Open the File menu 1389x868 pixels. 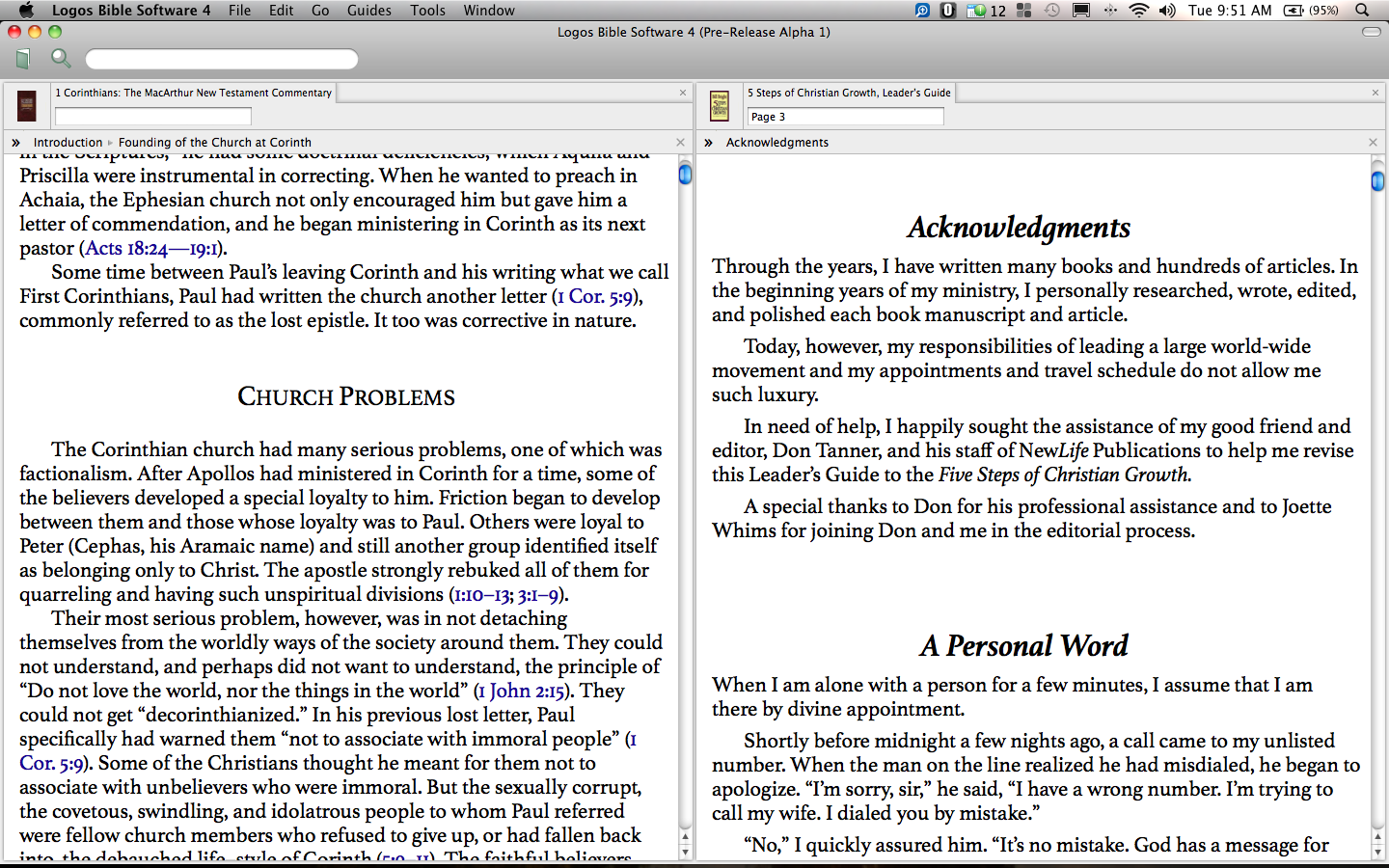[x=240, y=11]
